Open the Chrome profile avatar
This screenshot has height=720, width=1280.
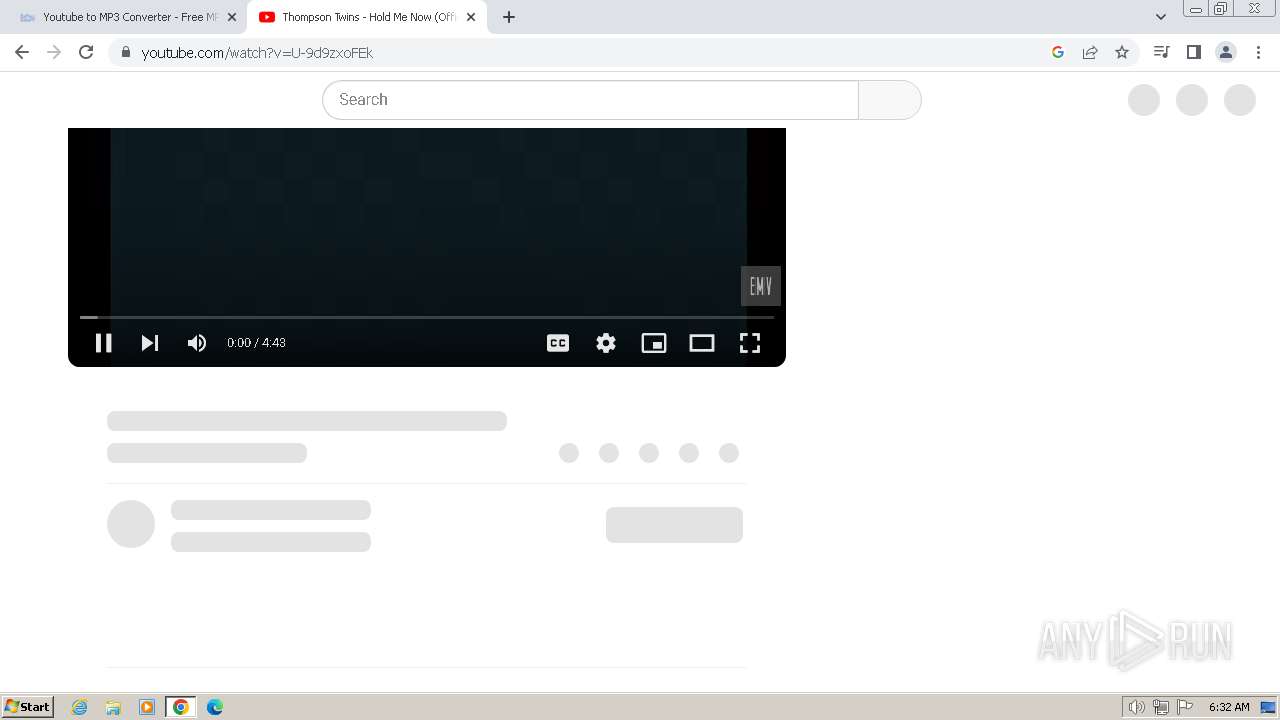point(1226,52)
